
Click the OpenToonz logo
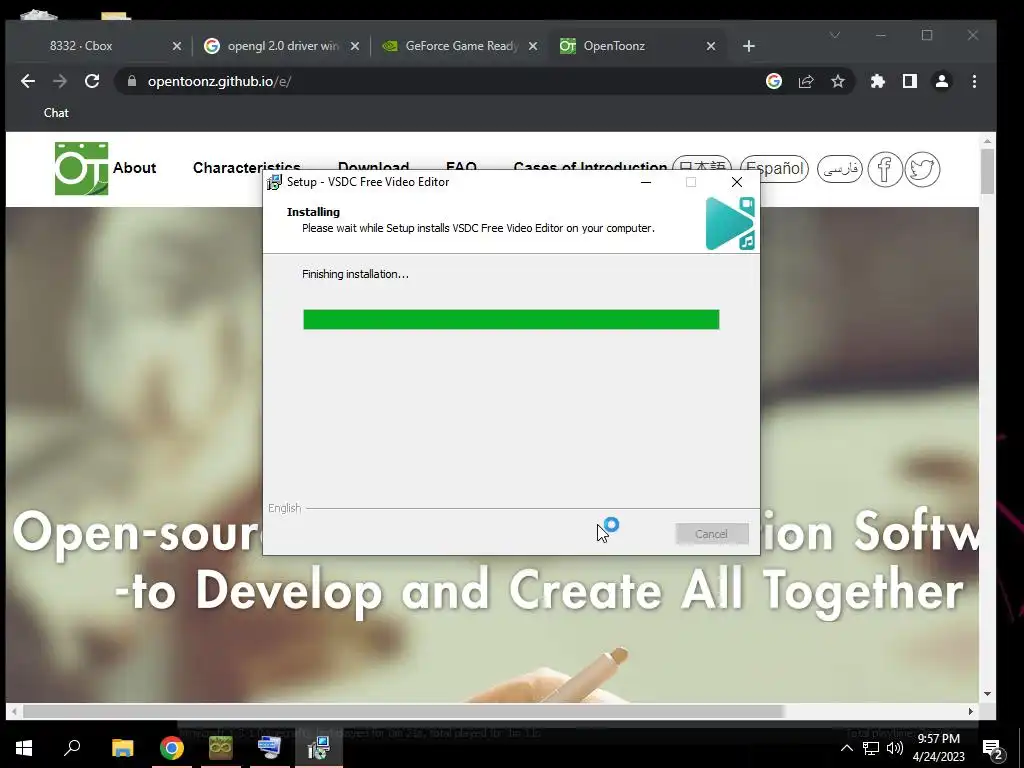pos(82,168)
